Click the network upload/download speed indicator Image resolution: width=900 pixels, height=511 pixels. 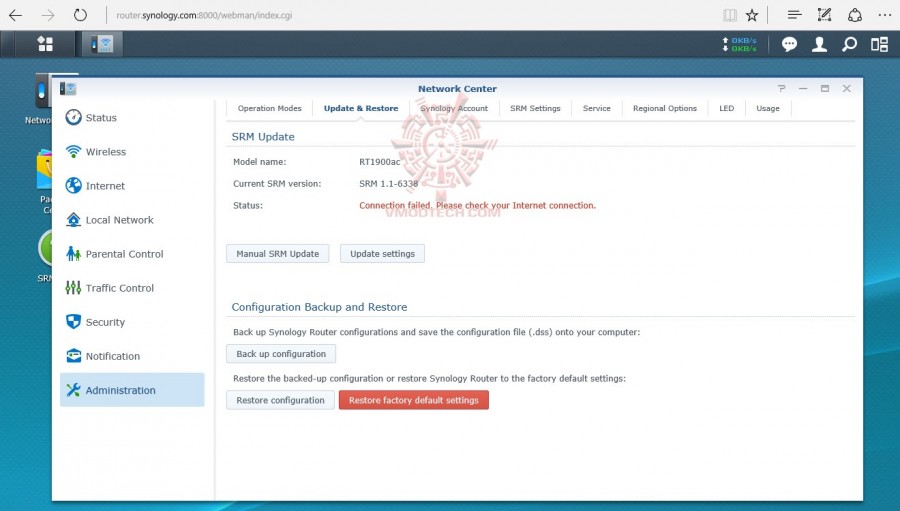point(739,44)
